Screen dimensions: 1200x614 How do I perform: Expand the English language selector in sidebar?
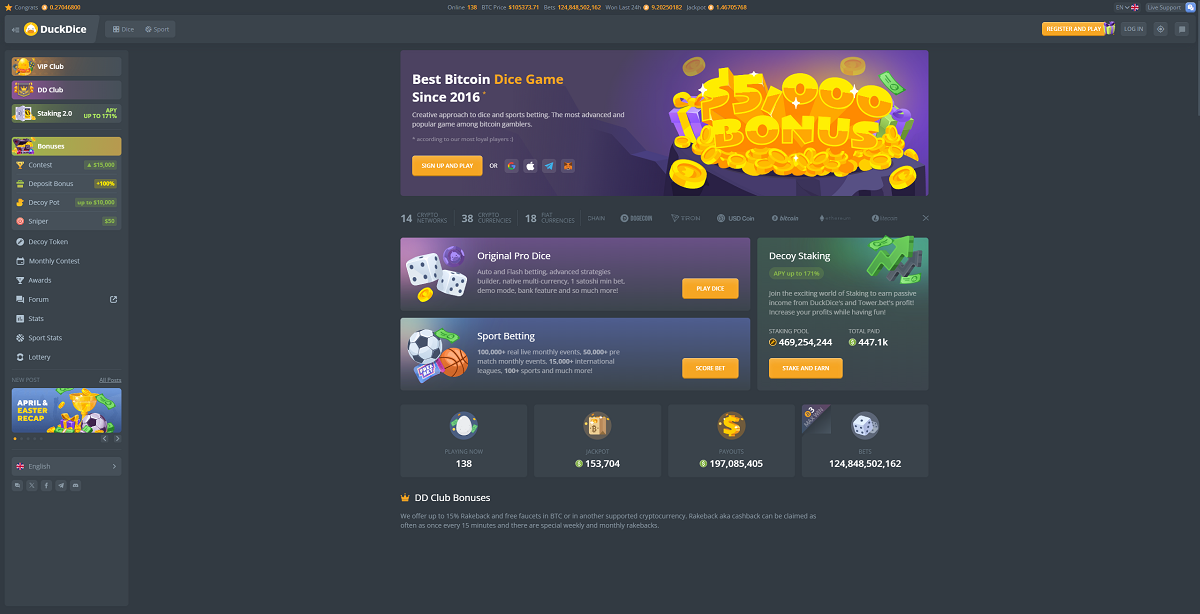coord(66,466)
